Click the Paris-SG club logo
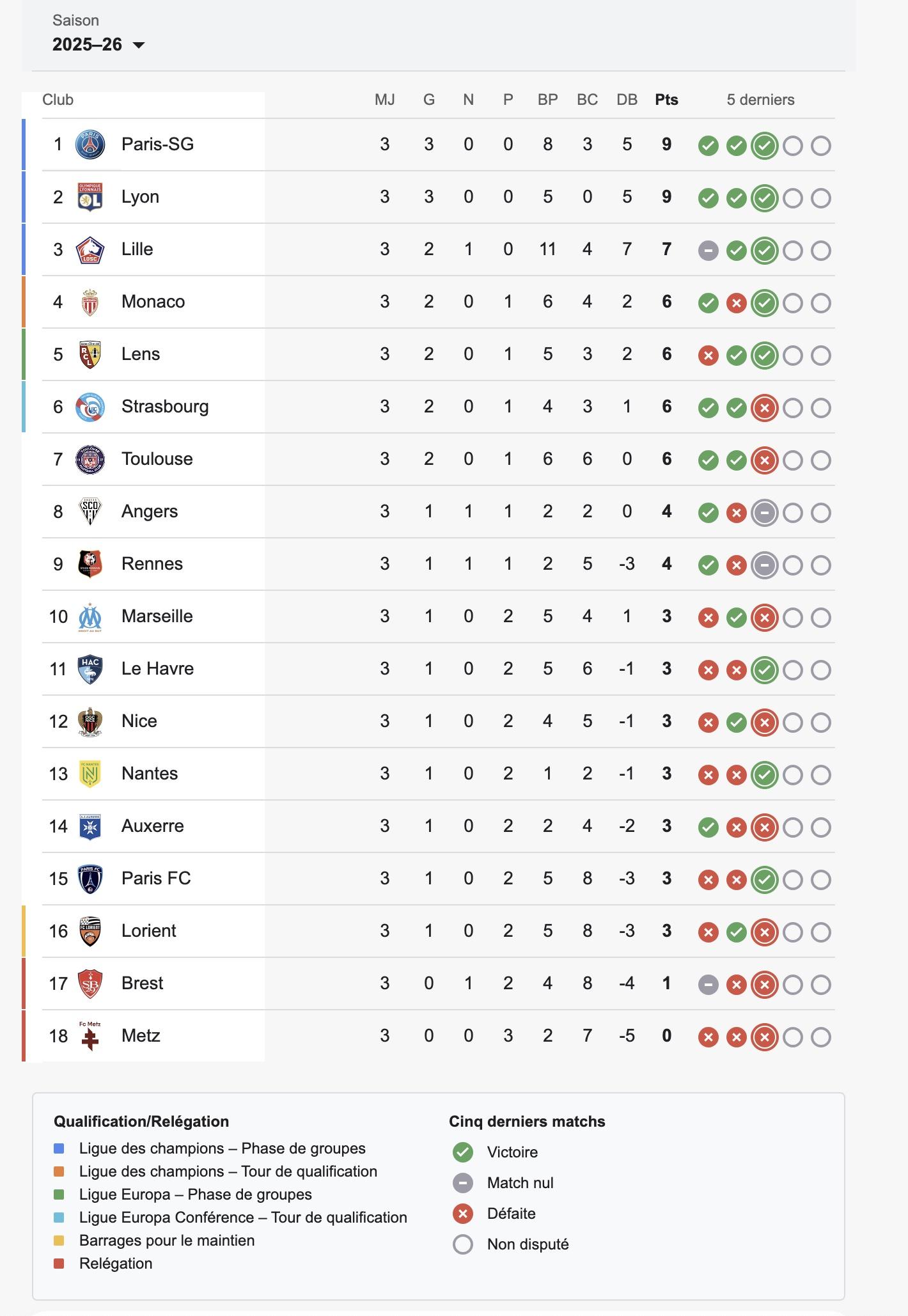Viewport: 908px width, 1316px height. pyautogui.click(x=90, y=145)
